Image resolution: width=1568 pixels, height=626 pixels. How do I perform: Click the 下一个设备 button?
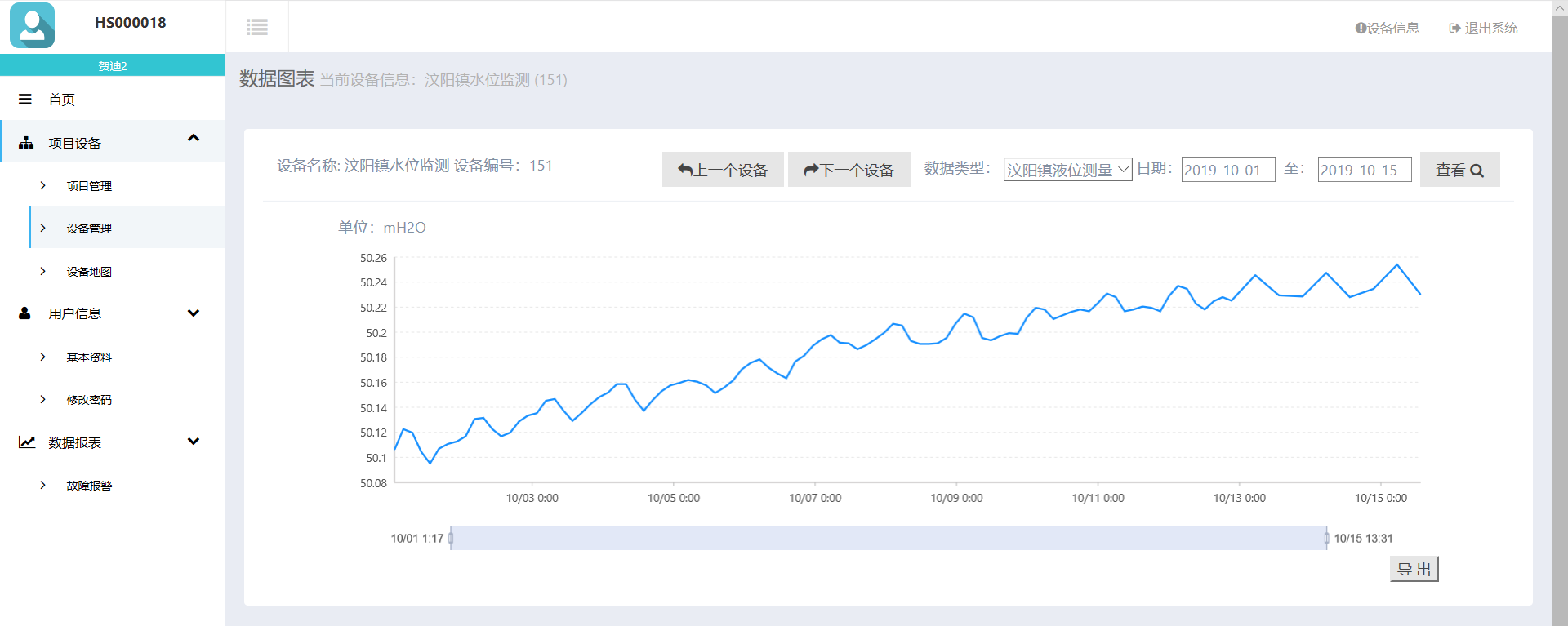click(849, 170)
